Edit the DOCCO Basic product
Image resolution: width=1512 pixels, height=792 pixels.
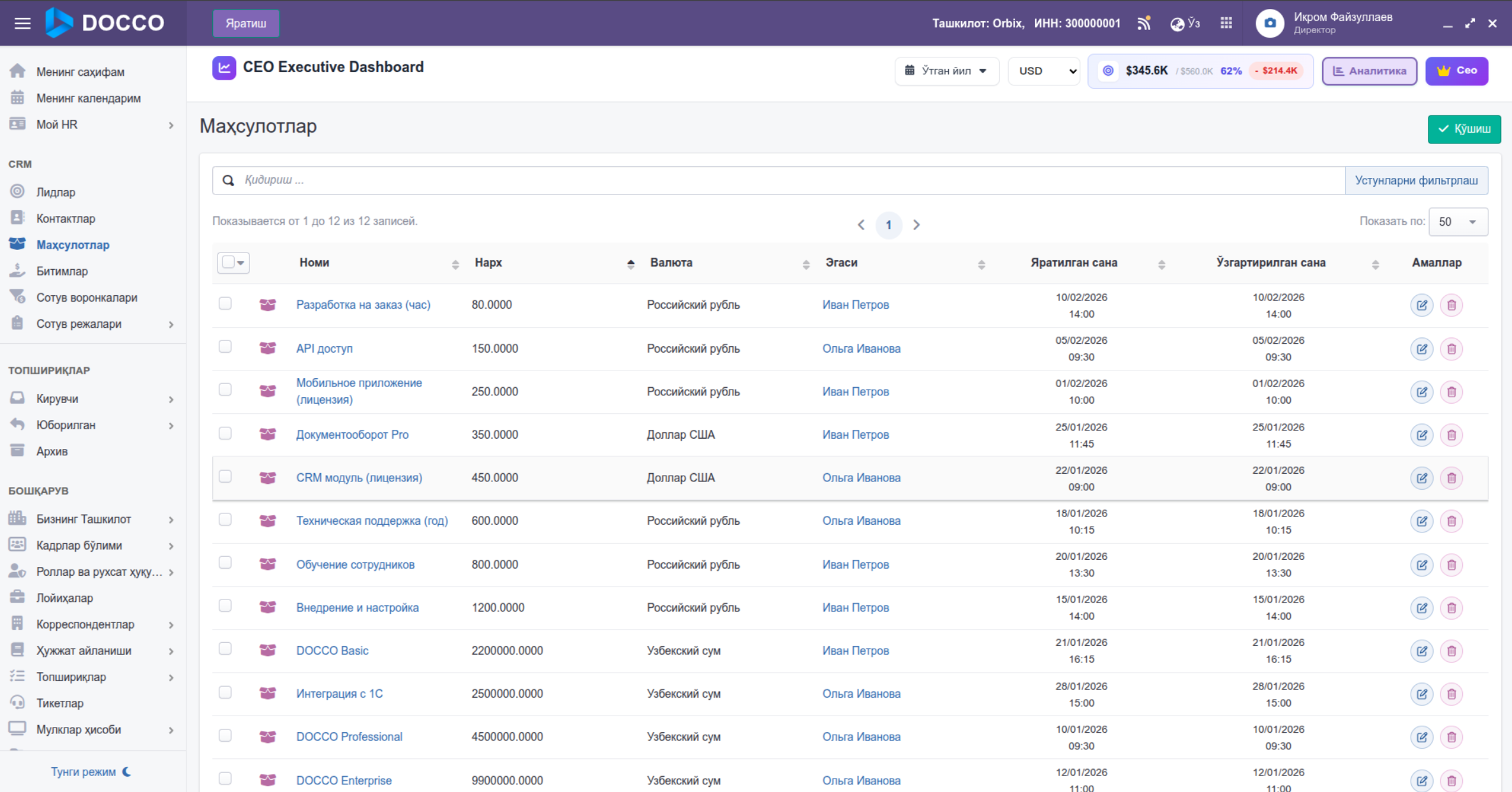1421,651
